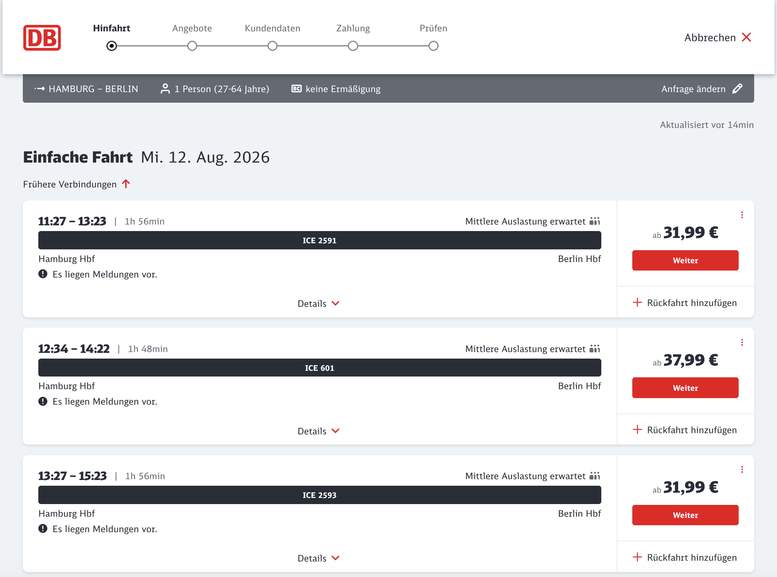This screenshot has height=577, width=777.
Task: Click the '1 Person (27-64 Jahre)' text
Action: point(222,89)
